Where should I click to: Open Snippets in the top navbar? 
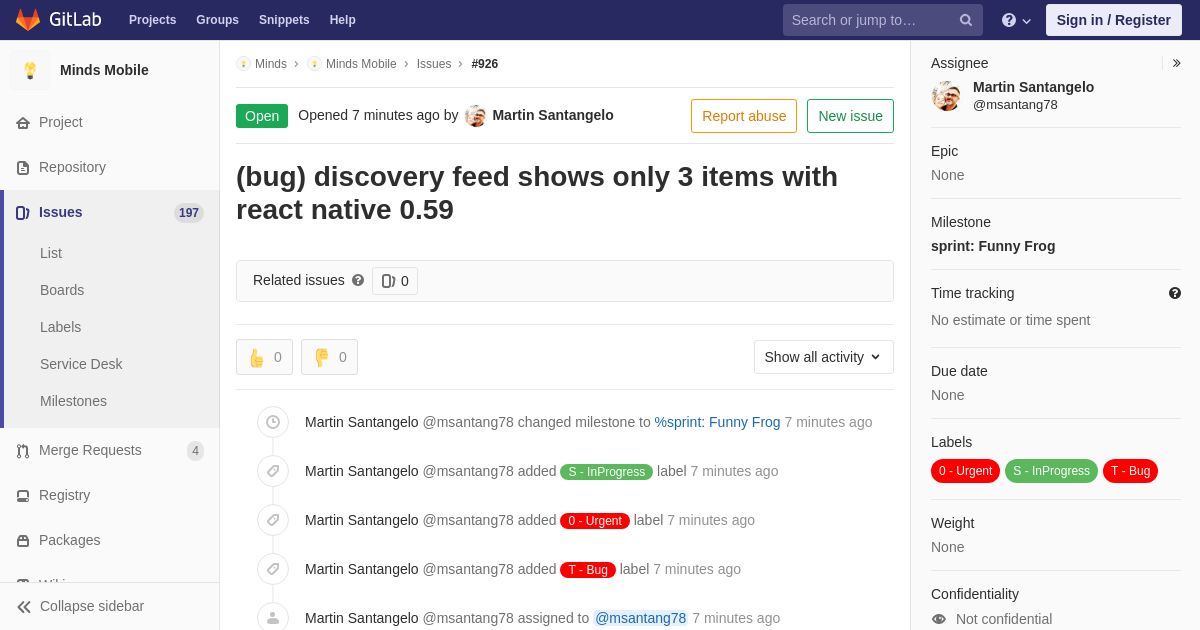(284, 20)
